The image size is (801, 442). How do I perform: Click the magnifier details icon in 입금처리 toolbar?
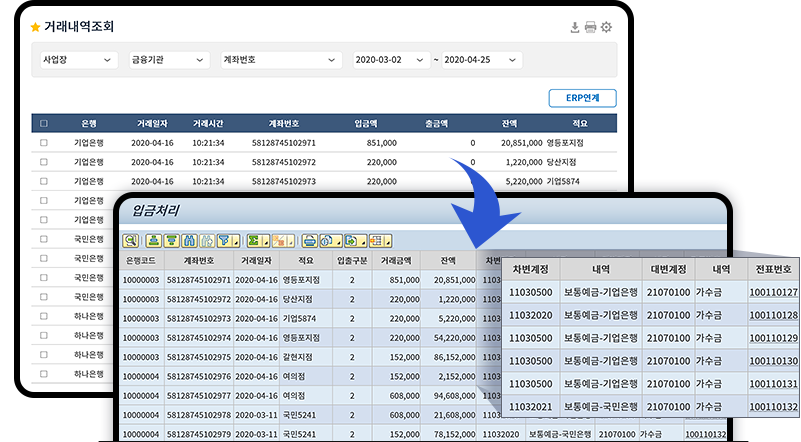[x=130, y=240]
